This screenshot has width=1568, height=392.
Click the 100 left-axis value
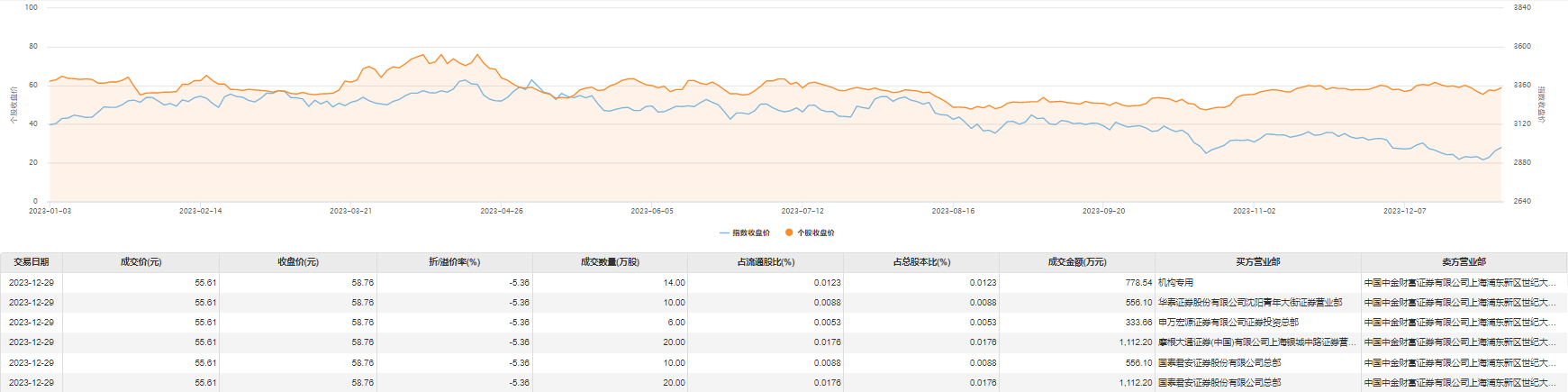click(x=32, y=7)
